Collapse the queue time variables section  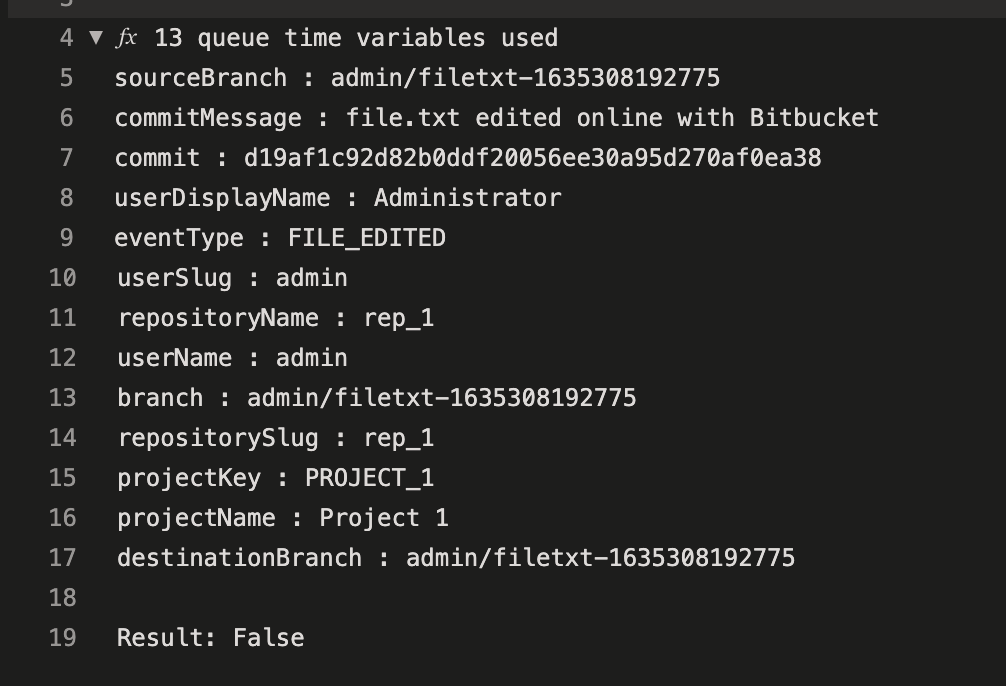click(x=96, y=38)
